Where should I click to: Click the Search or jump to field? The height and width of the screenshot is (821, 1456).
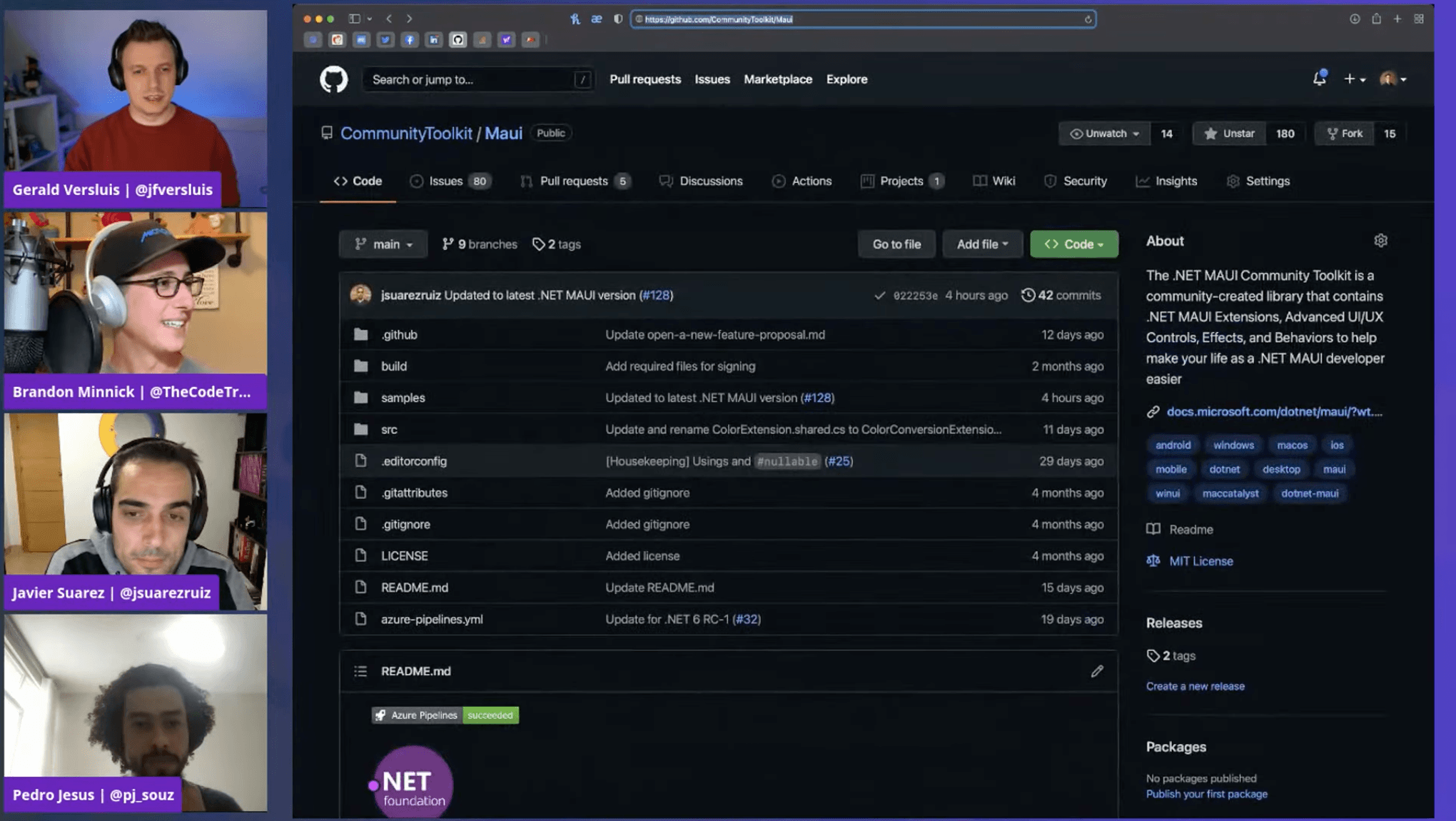click(x=477, y=79)
